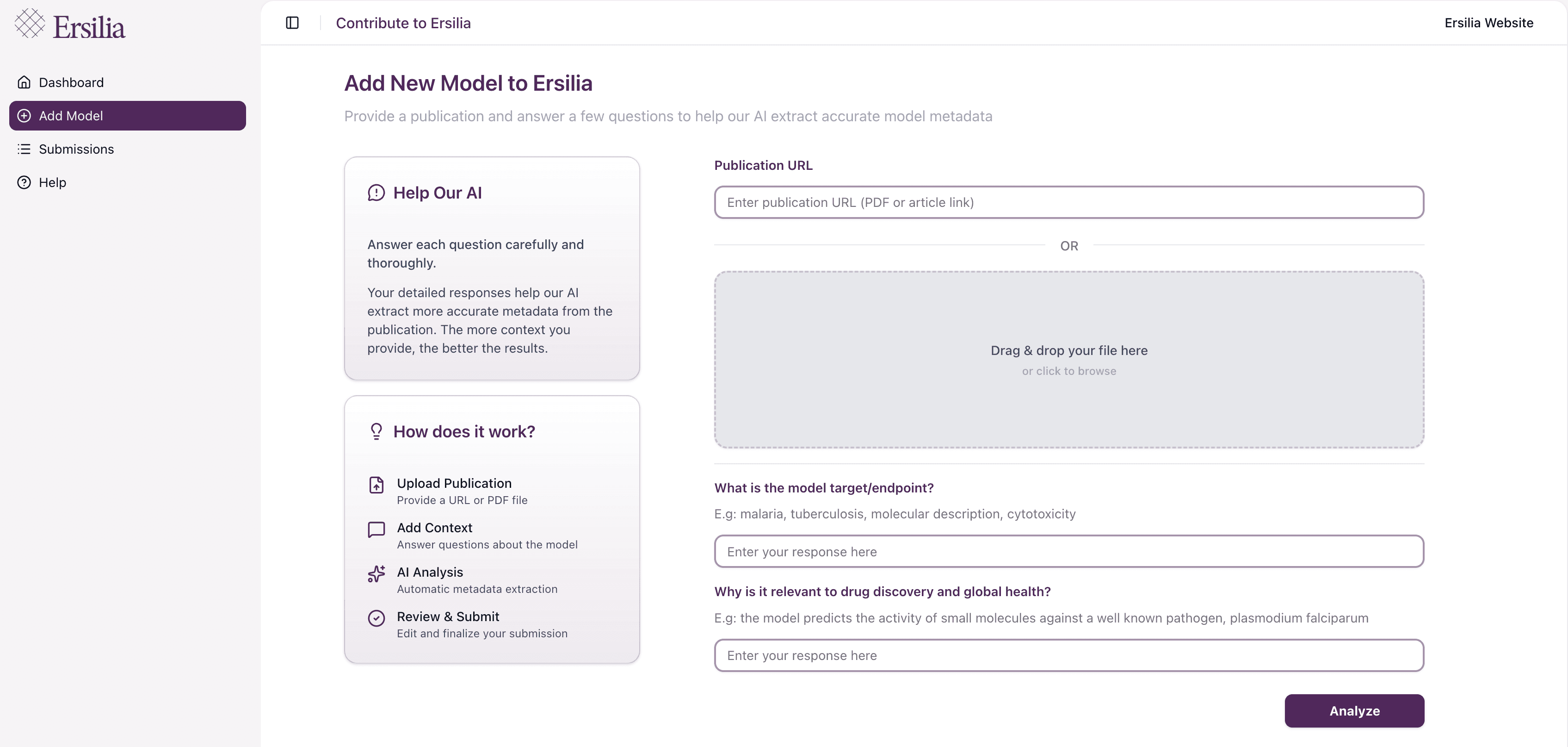The image size is (1568, 747).
Task: Click the Ersilia logo
Action: tap(70, 25)
